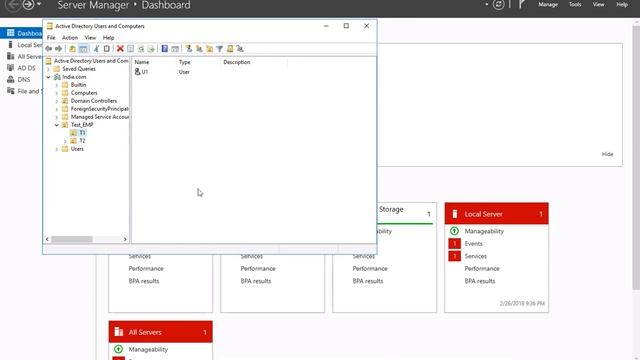This screenshot has width=640, height=360.
Task: Click the Back arrow in the ADUC toolbar
Action: (49, 49)
